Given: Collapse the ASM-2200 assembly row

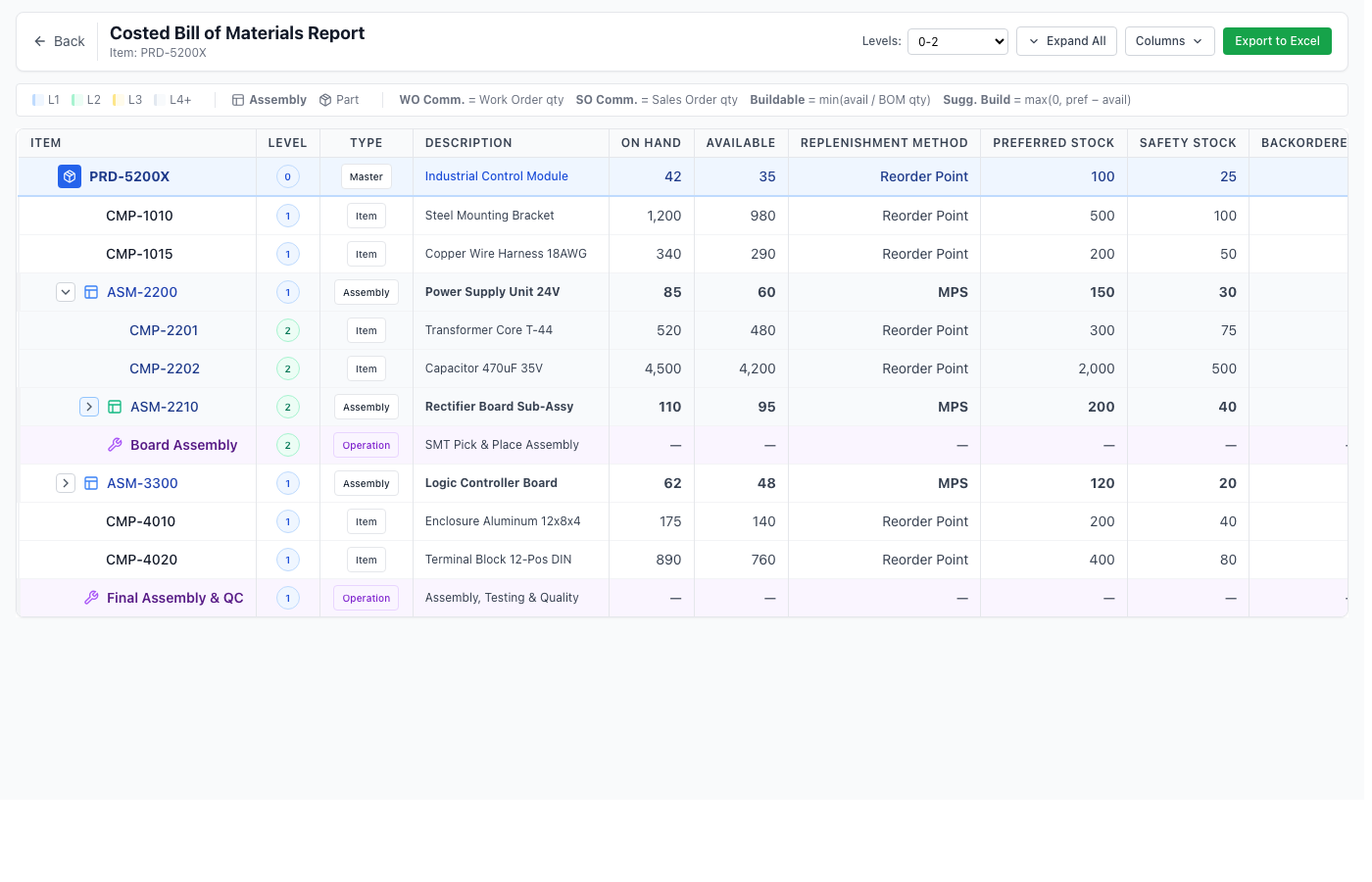Looking at the screenshot, I should click(66, 292).
